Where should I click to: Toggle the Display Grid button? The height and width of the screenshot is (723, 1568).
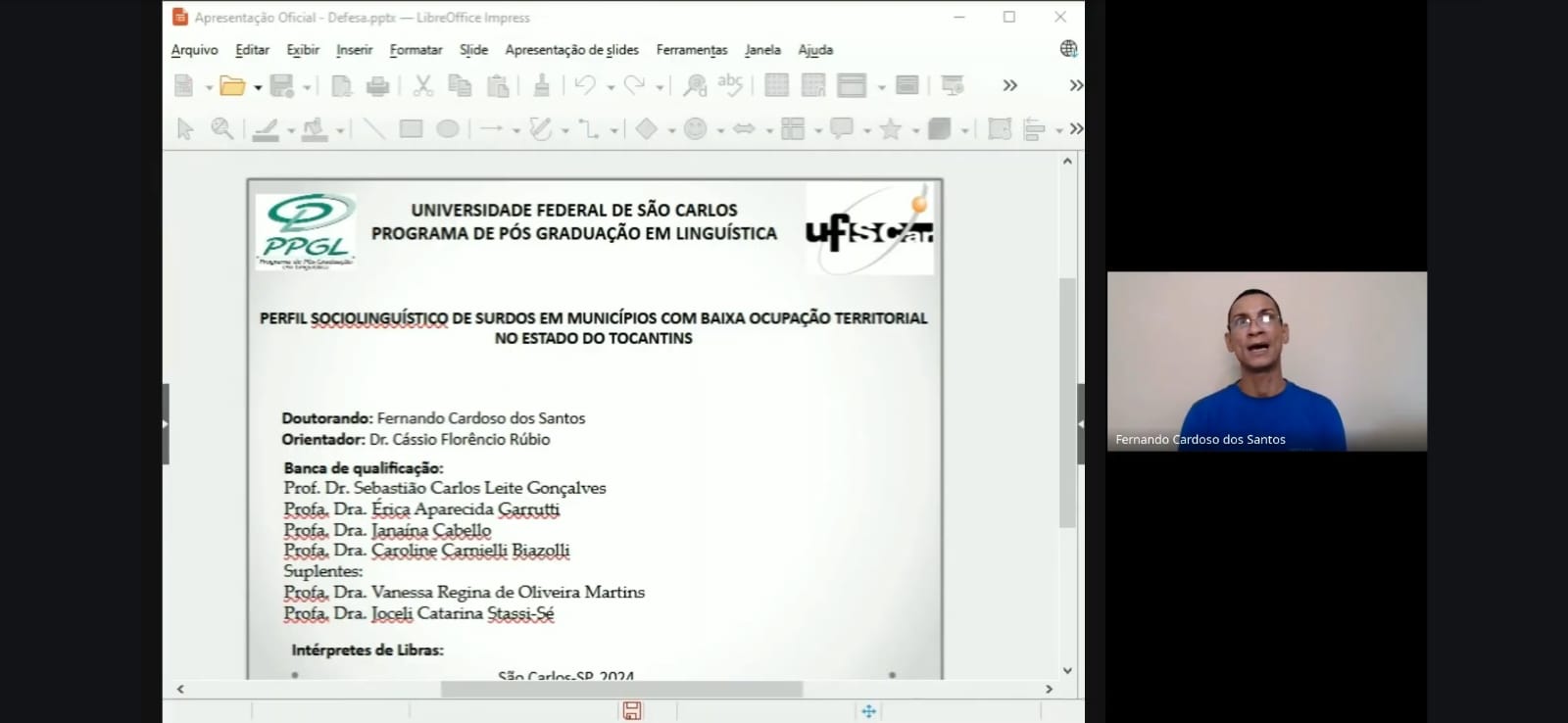(776, 86)
